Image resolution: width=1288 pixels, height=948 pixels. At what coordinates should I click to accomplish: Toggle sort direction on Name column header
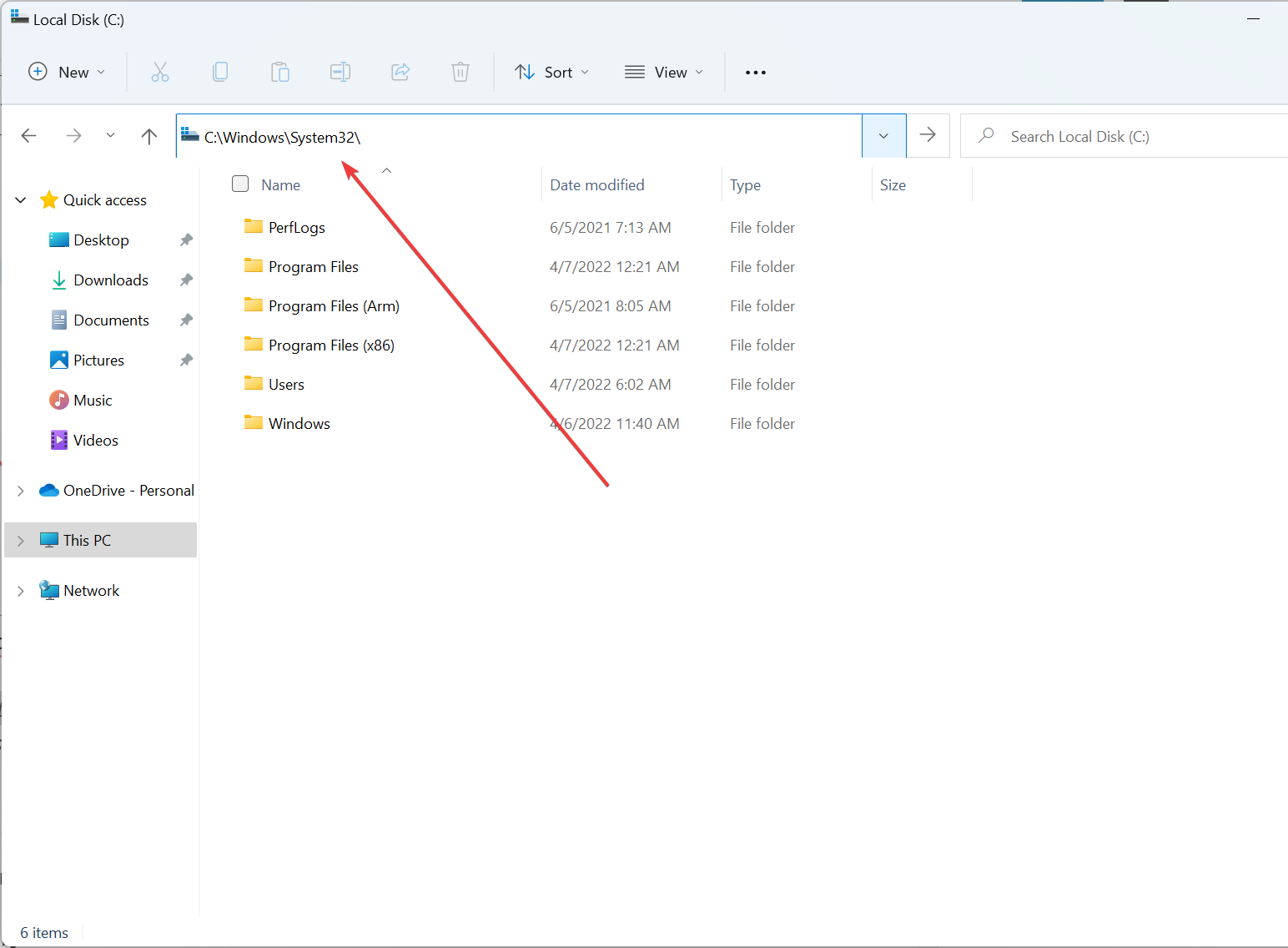click(x=280, y=184)
